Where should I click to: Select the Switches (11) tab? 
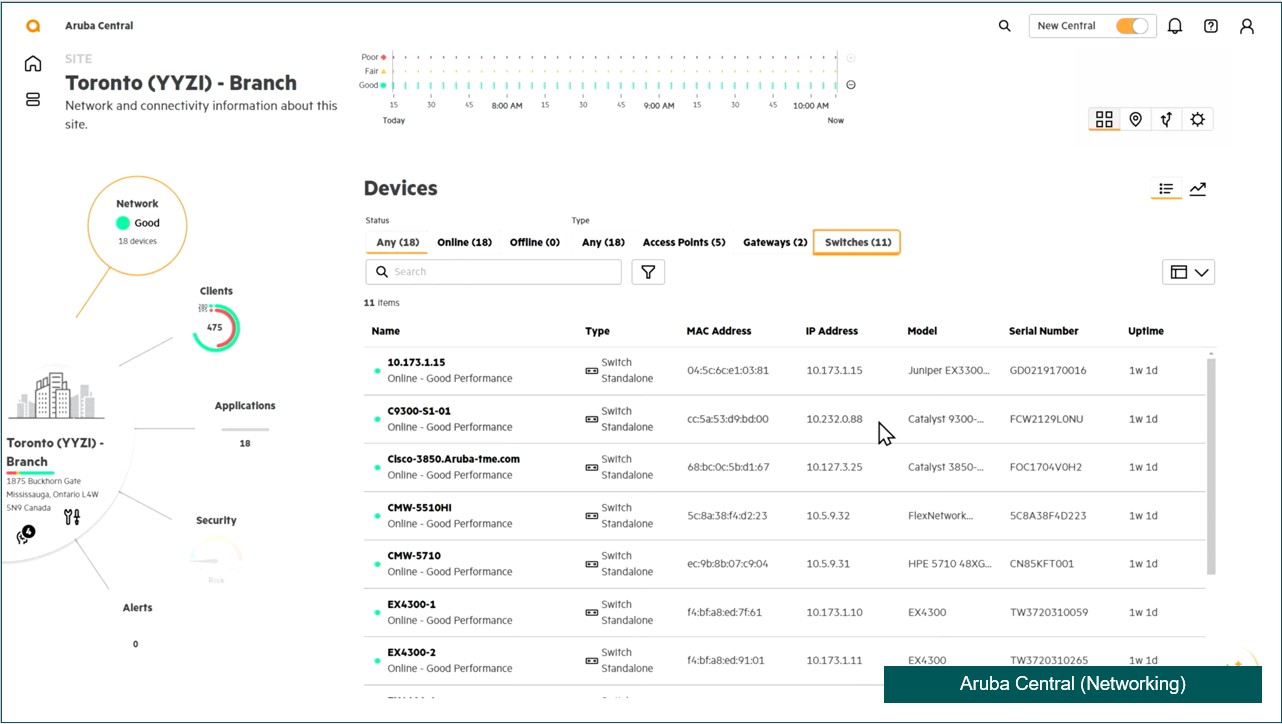coord(857,242)
